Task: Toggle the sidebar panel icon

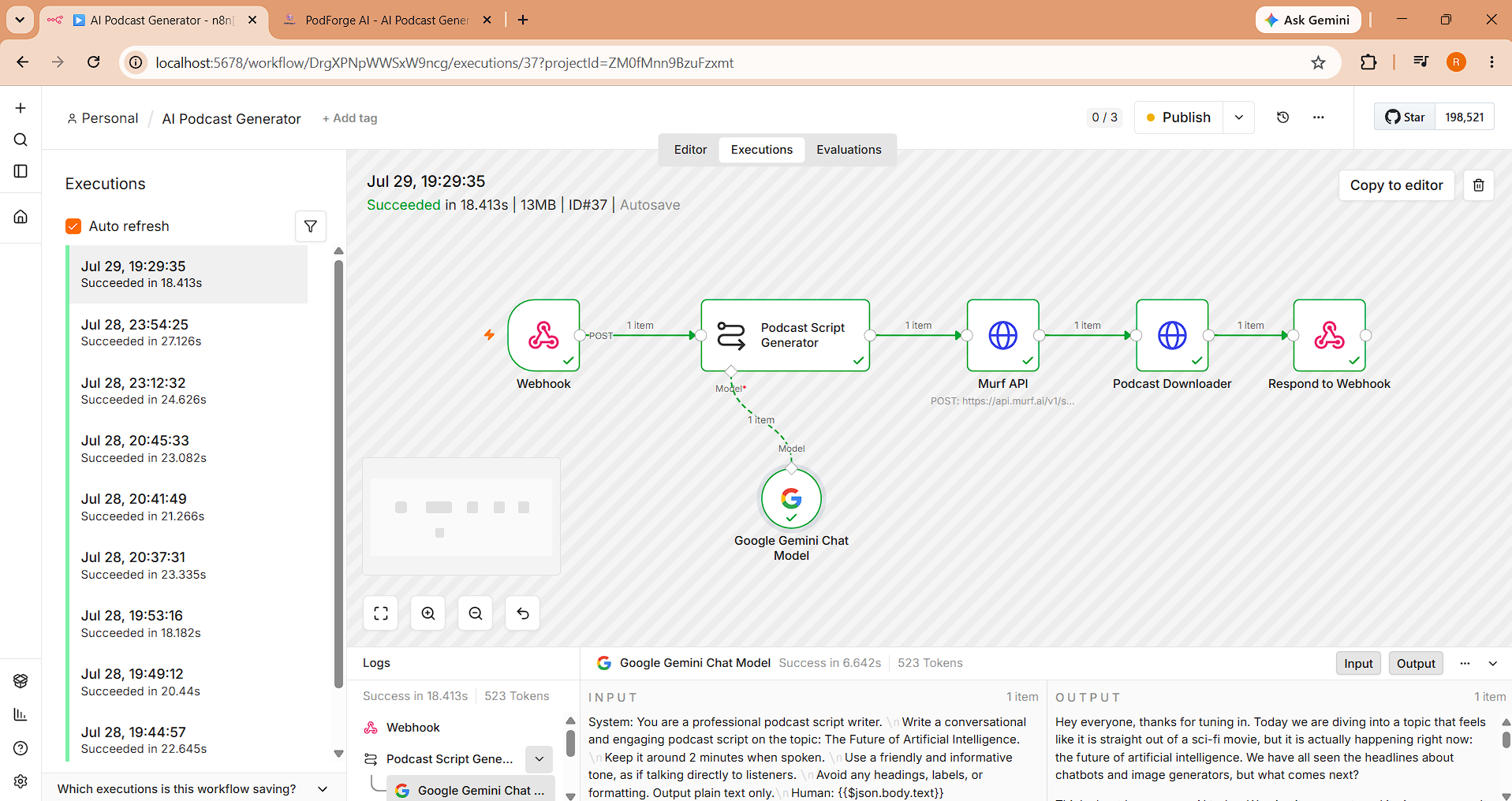Action: pos(21,171)
